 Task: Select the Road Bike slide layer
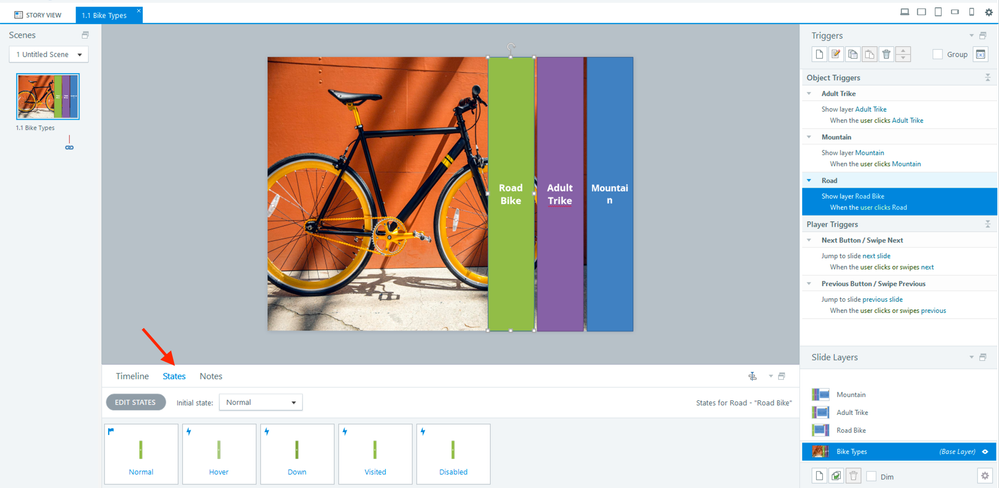[899, 431]
